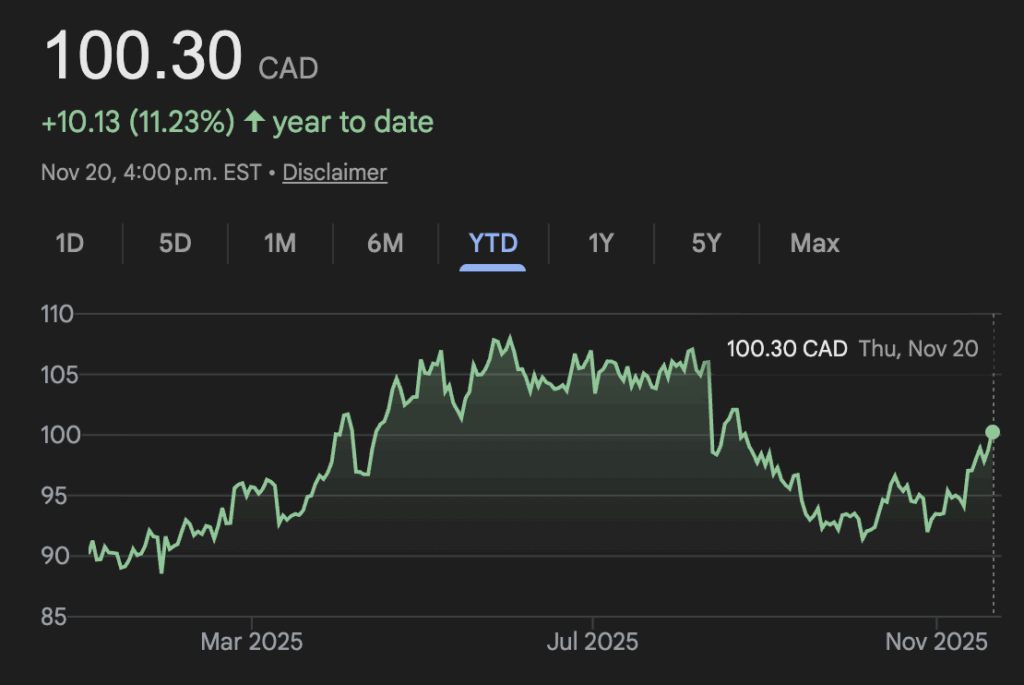
Task: Click the green up arrow icon
Action: click(255, 122)
